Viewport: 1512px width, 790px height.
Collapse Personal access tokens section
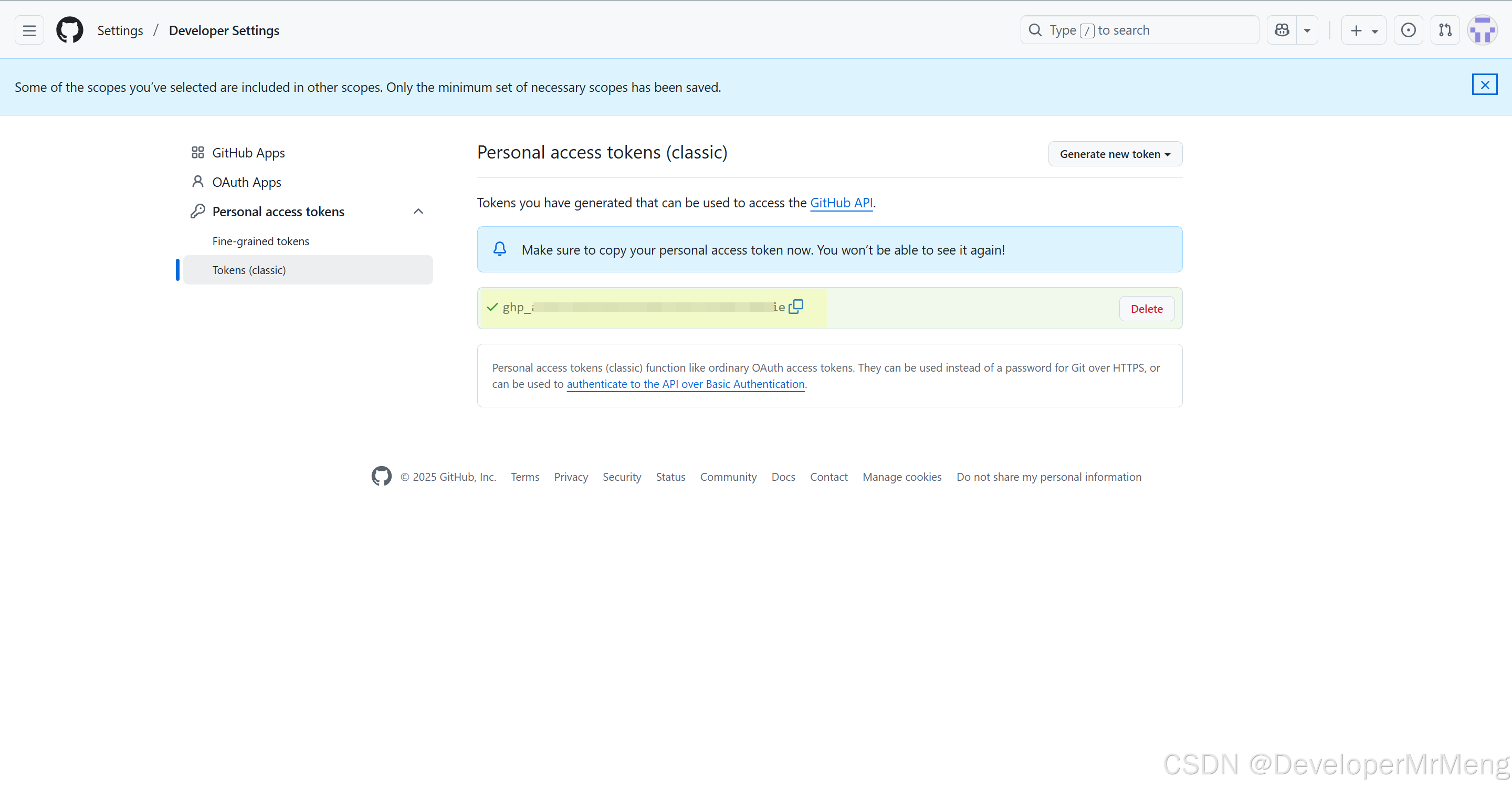(418, 212)
